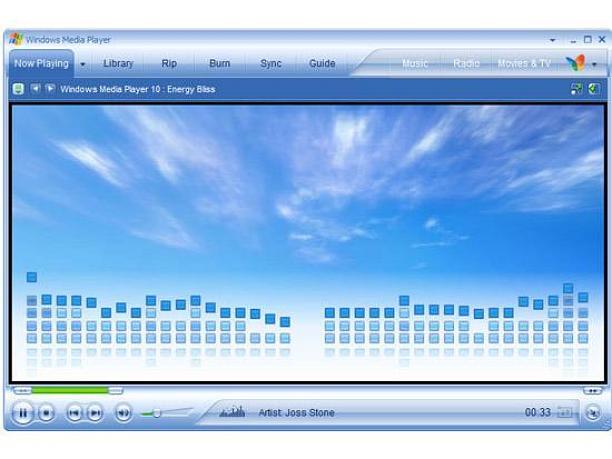612x459 pixels.
Task: Open the Now Playing tab
Action: click(x=41, y=63)
